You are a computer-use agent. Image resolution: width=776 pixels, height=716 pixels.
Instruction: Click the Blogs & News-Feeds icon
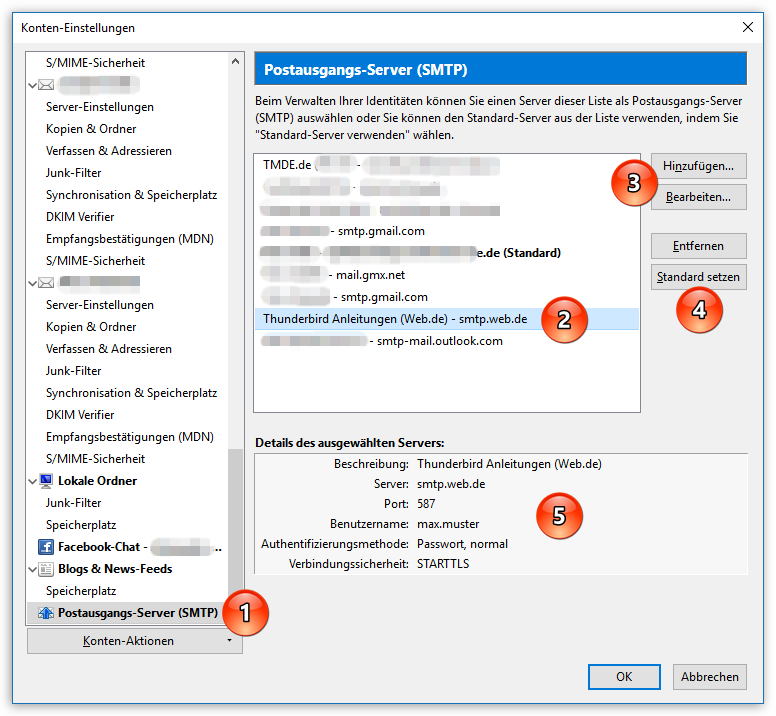pos(46,569)
